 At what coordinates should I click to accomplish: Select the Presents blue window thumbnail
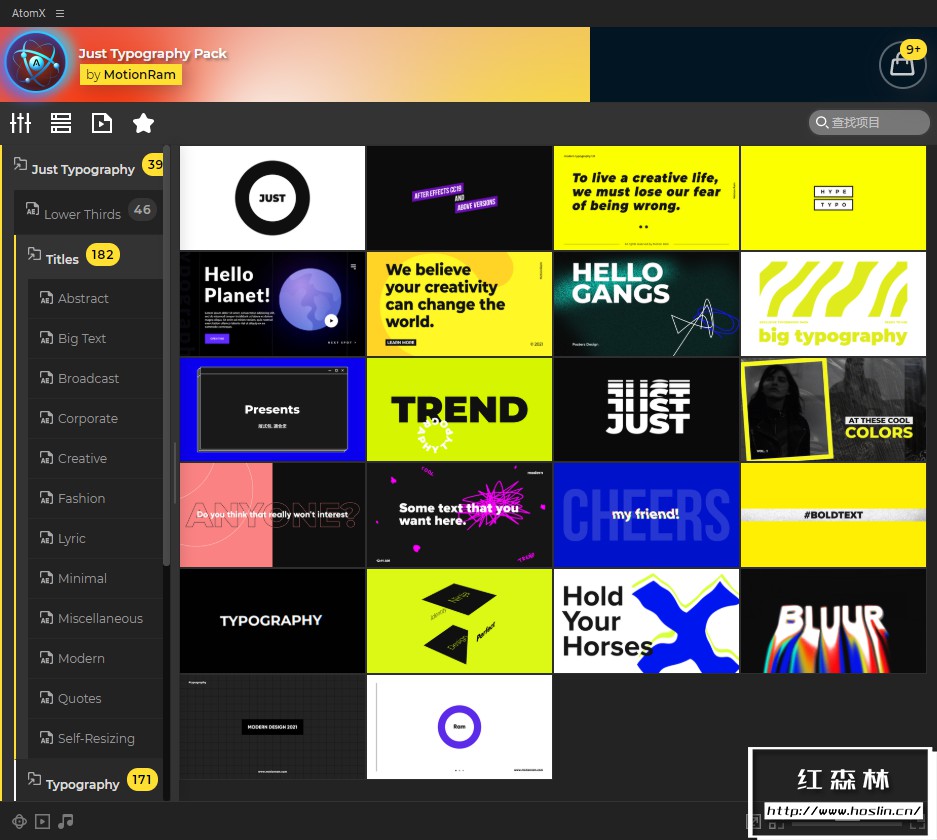(272, 409)
